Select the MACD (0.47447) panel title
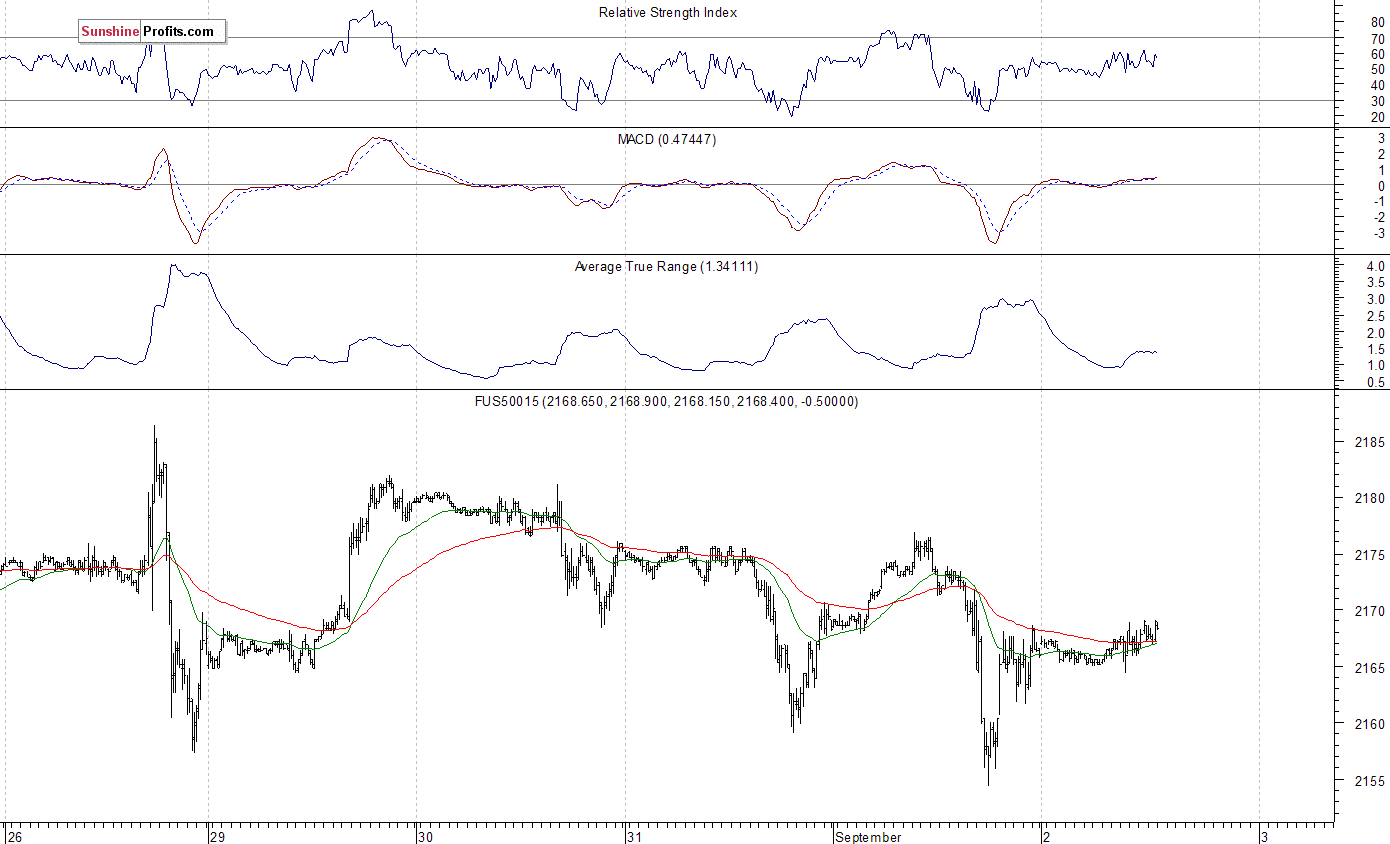The image size is (1390, 844). 666,140
